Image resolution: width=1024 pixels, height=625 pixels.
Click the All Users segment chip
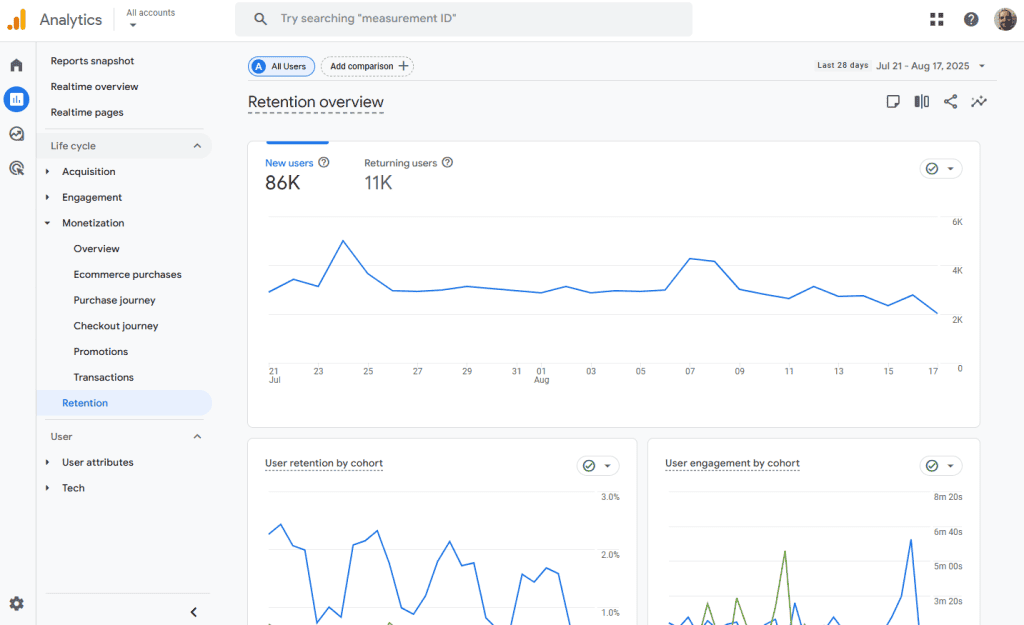pyautogui.click(x=282, y=67)
